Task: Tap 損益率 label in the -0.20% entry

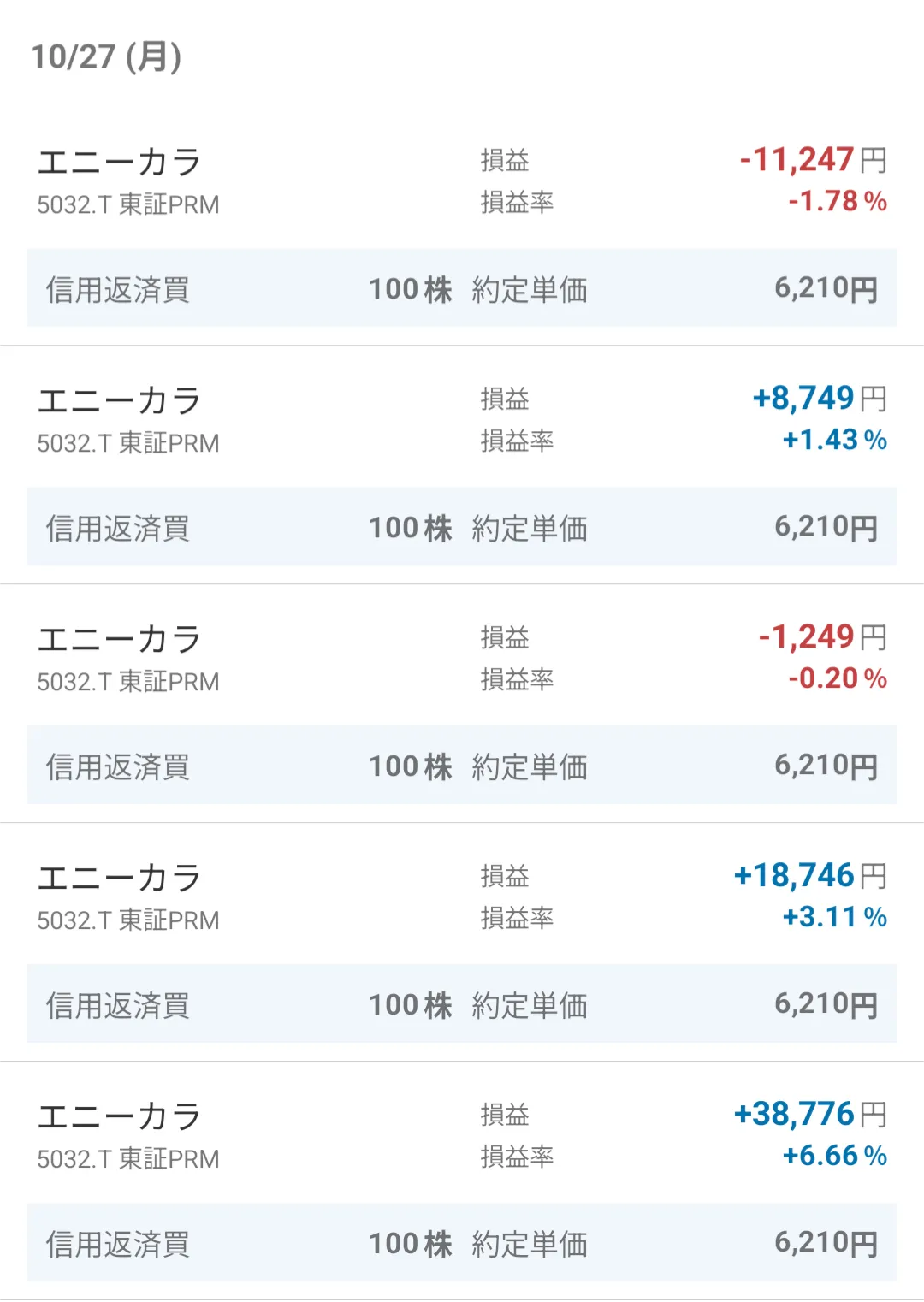Action: pyautogui.click(x=517, y=680)
